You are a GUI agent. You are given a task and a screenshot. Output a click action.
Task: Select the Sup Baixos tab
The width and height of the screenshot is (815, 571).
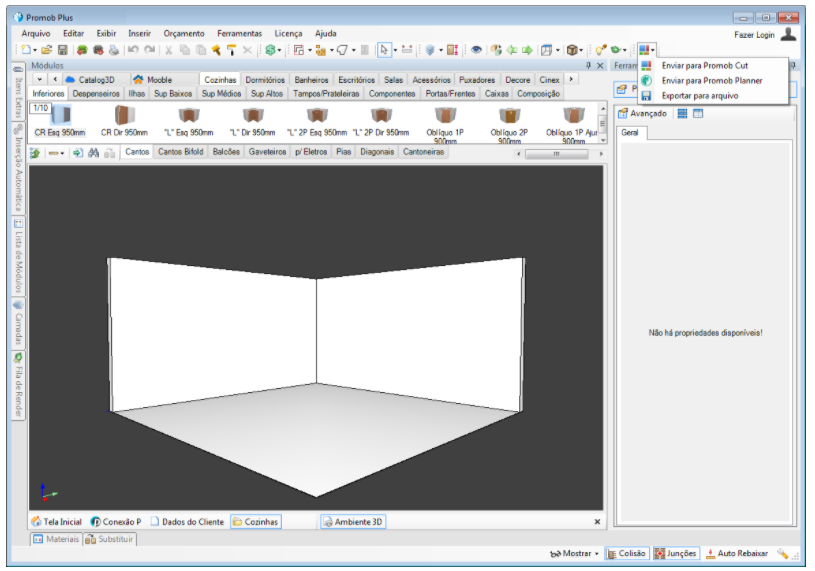point(173,94)
